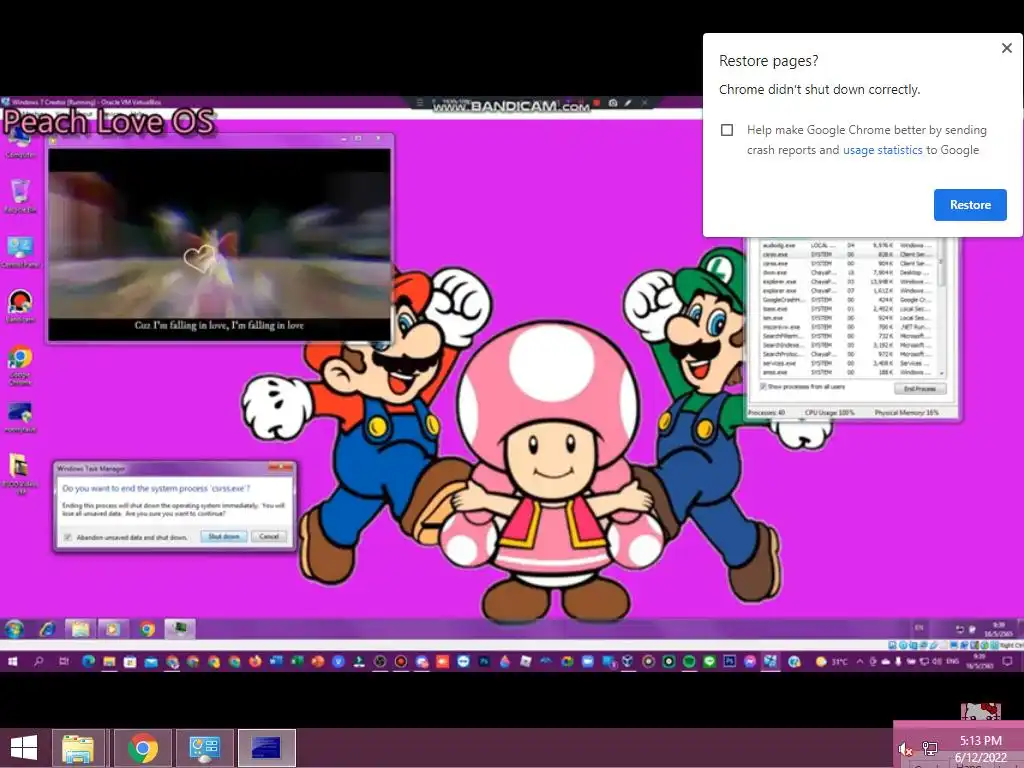Select the smss.exe process row
Viewport: 1024px width, 768px height.
[848, 372]
